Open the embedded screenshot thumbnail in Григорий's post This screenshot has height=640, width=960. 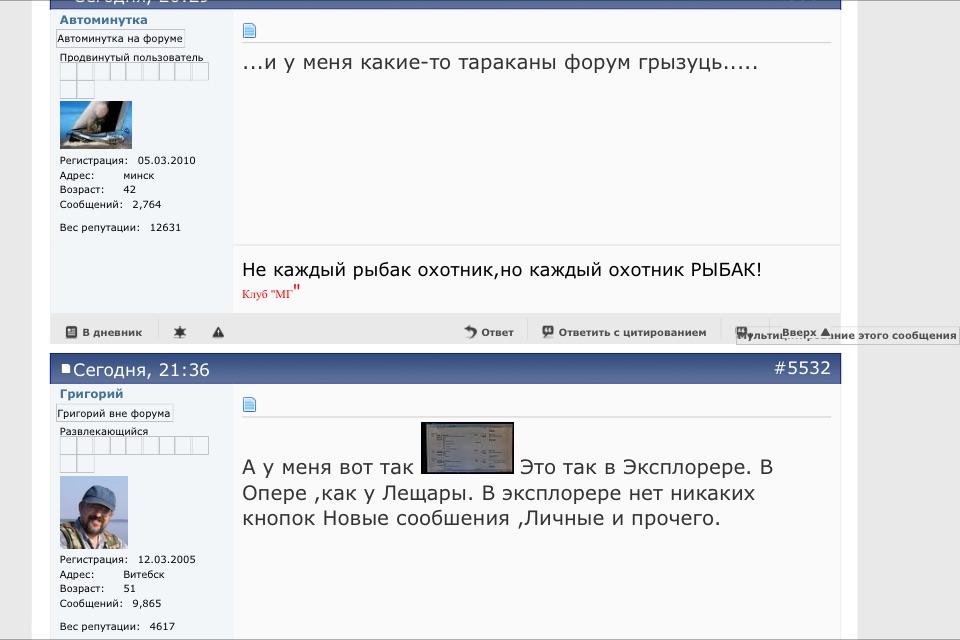pyautogui.click(x=467, y=447)
